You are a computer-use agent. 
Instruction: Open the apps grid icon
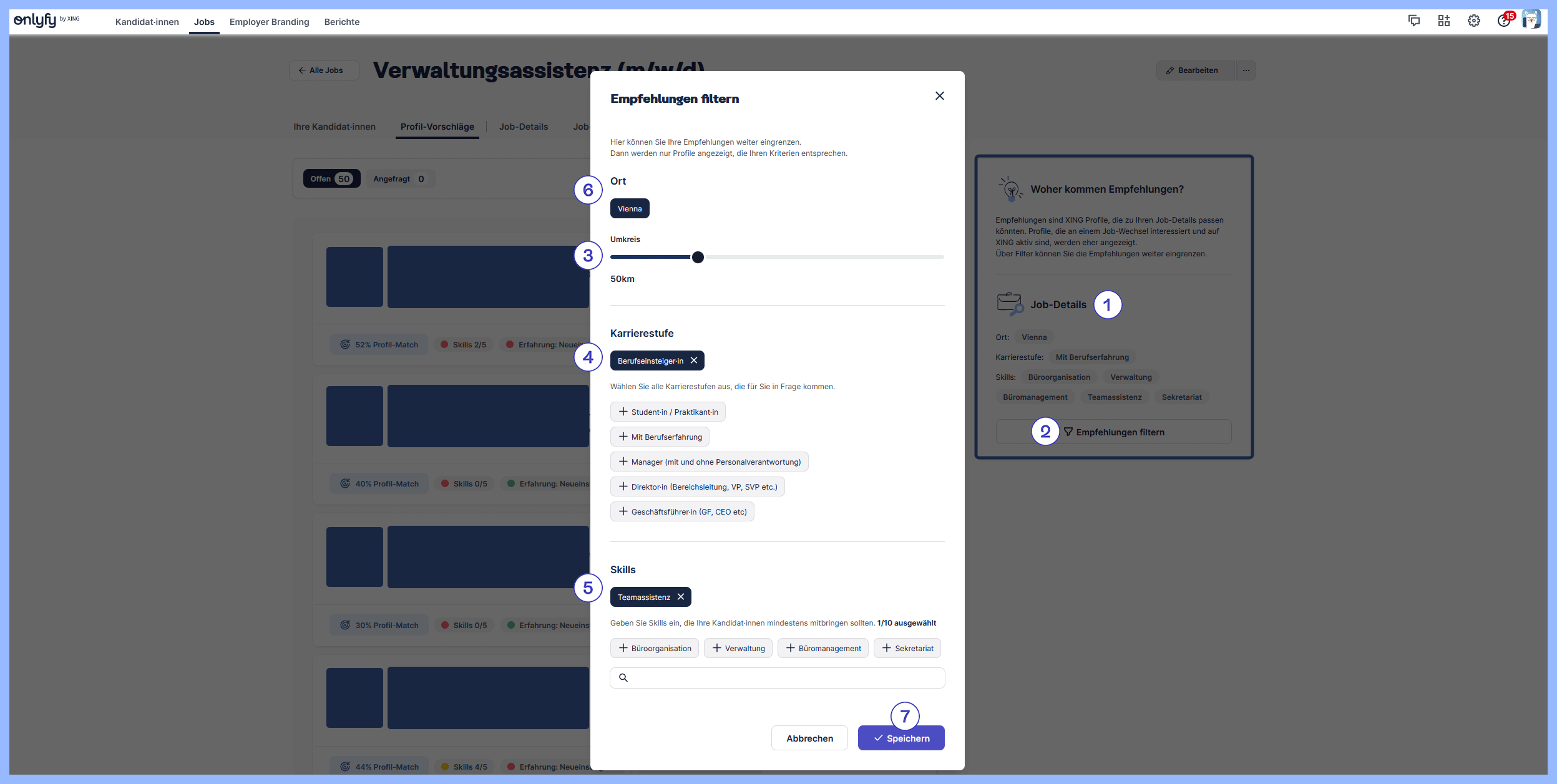tap(1443, 21)
